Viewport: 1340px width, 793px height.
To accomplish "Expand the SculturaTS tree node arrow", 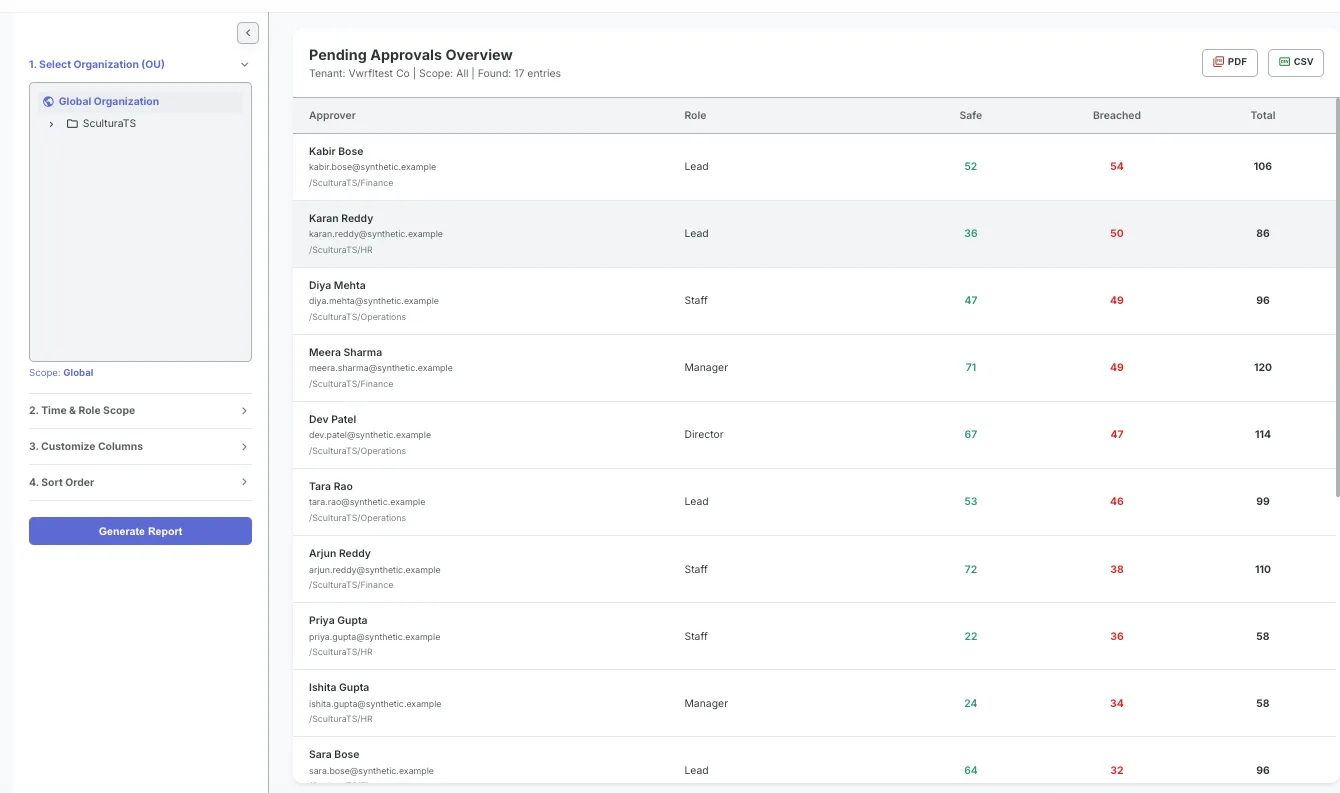I will click(52, 124).
